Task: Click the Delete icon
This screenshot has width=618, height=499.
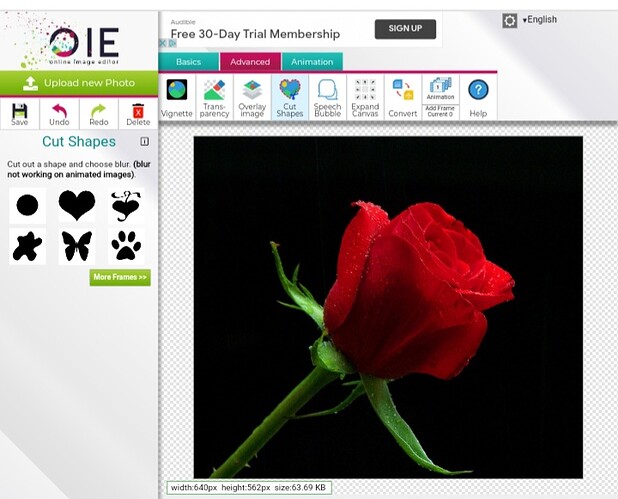Action: pyautogui.click(x=138, y=113)
